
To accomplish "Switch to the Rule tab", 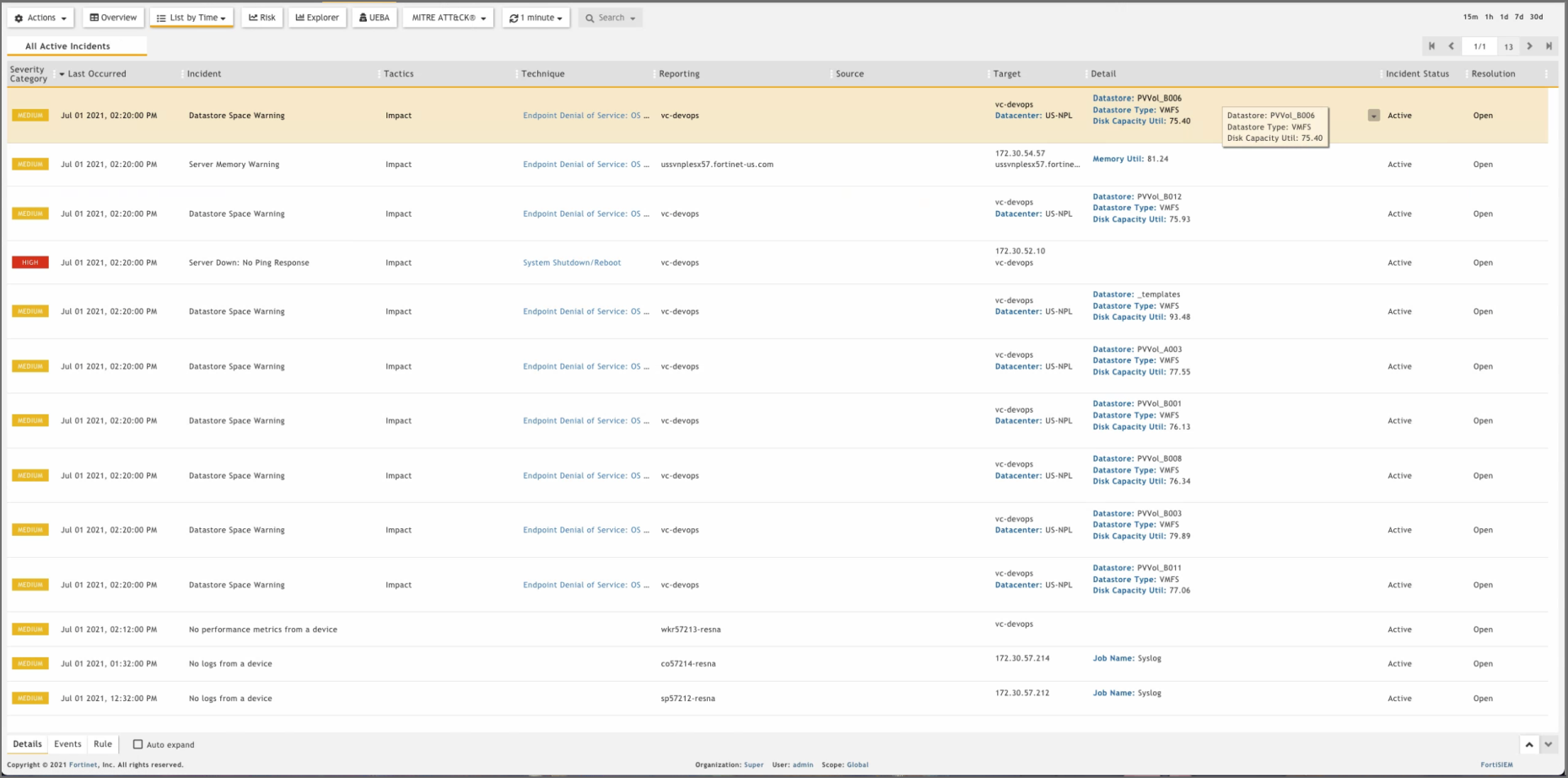I will 103,744.
